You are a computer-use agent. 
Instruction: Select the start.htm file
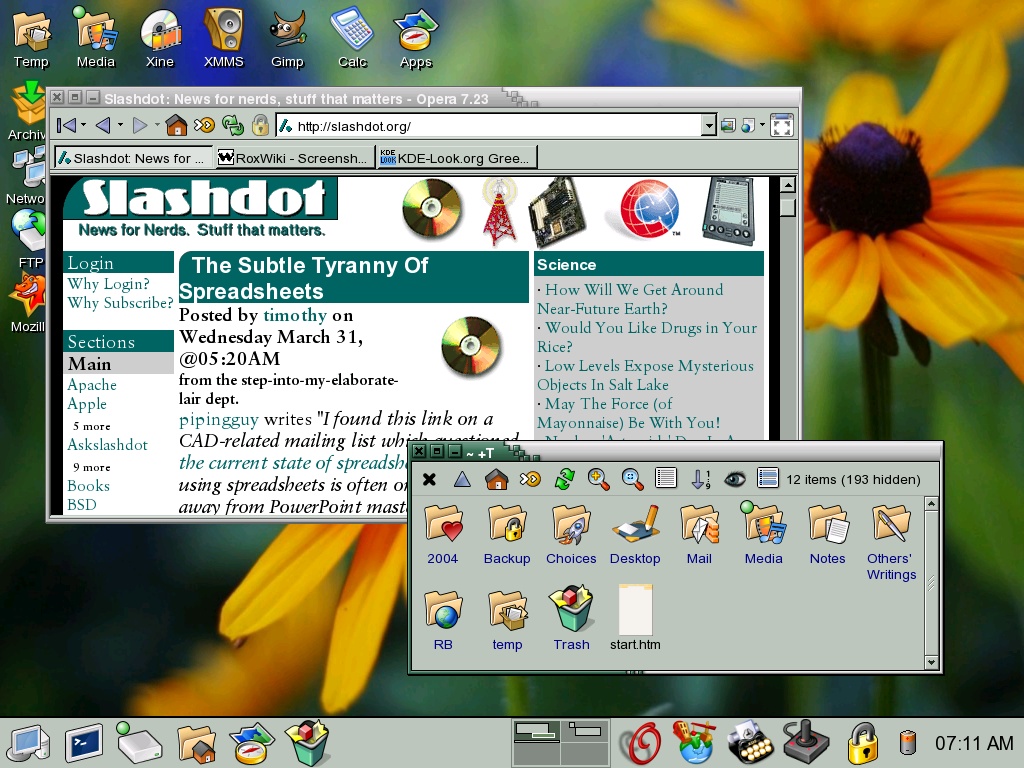click(635, 618)
